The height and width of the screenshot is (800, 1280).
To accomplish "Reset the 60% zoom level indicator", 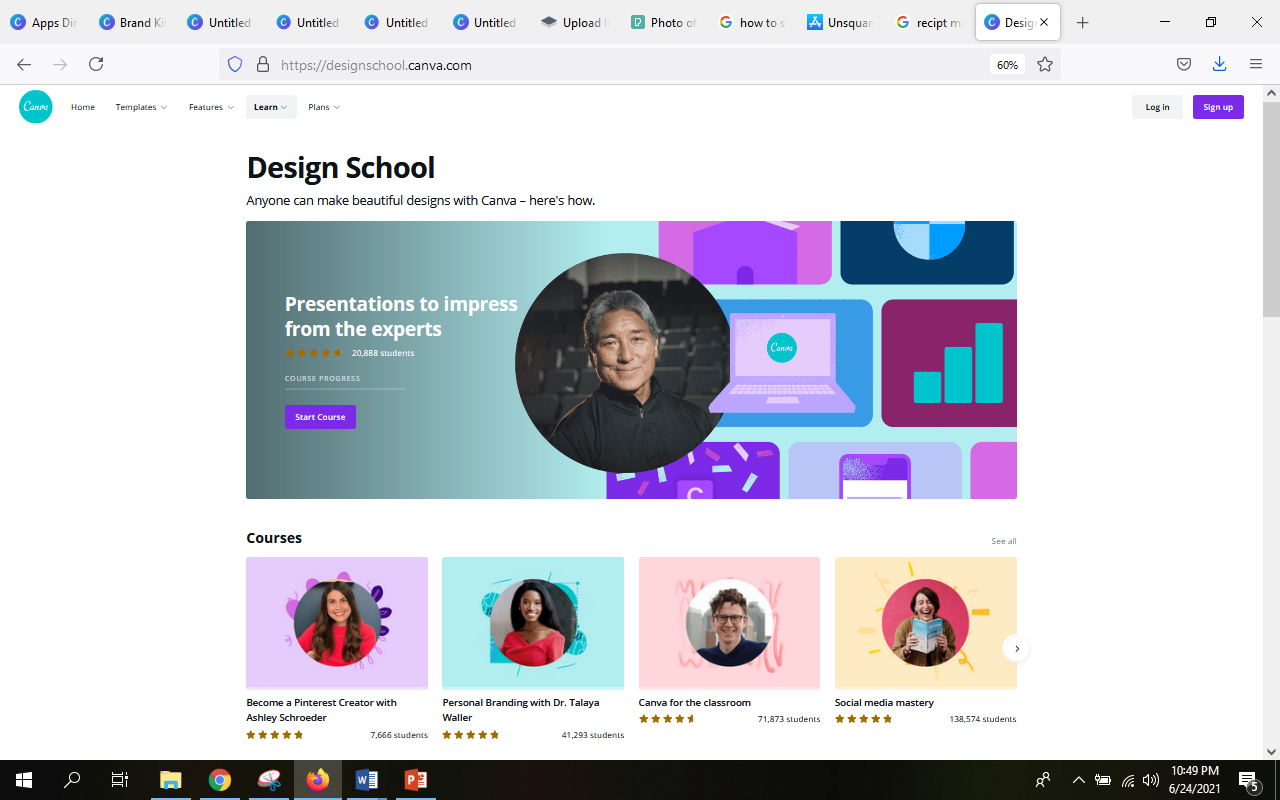I will pos(1007,65).
